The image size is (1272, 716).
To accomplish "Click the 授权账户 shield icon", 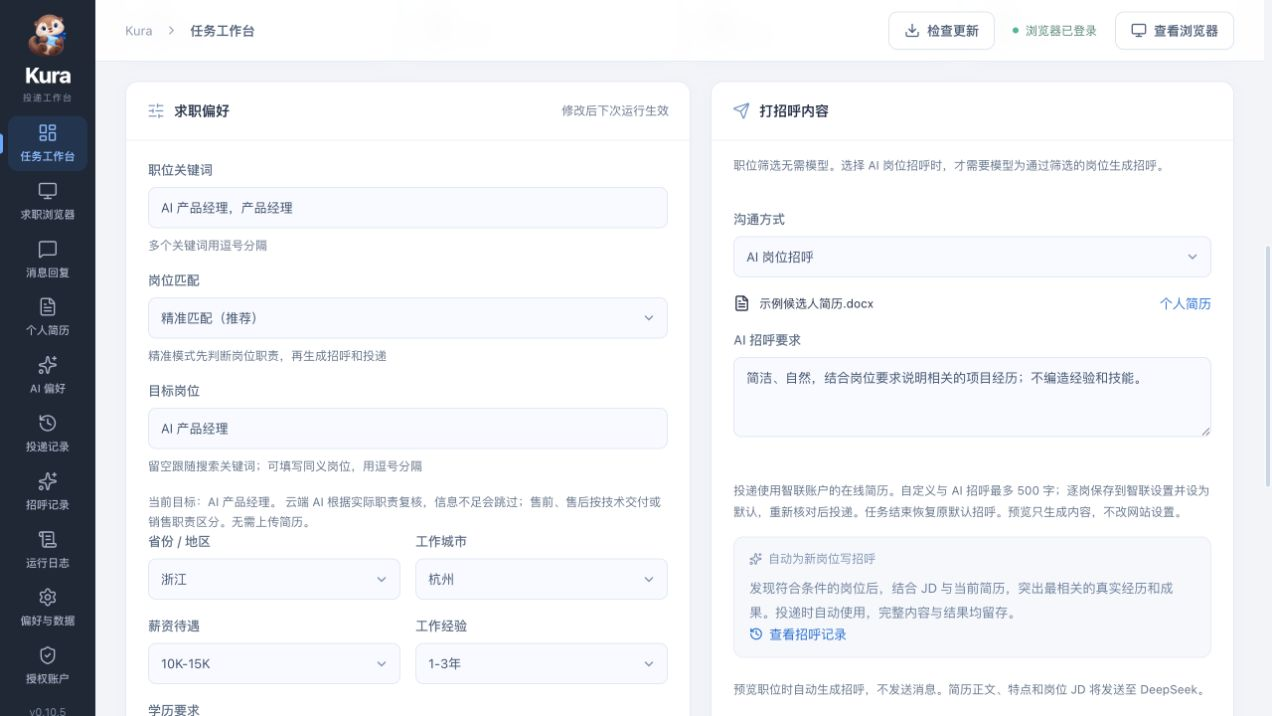I will click(47, 655).
